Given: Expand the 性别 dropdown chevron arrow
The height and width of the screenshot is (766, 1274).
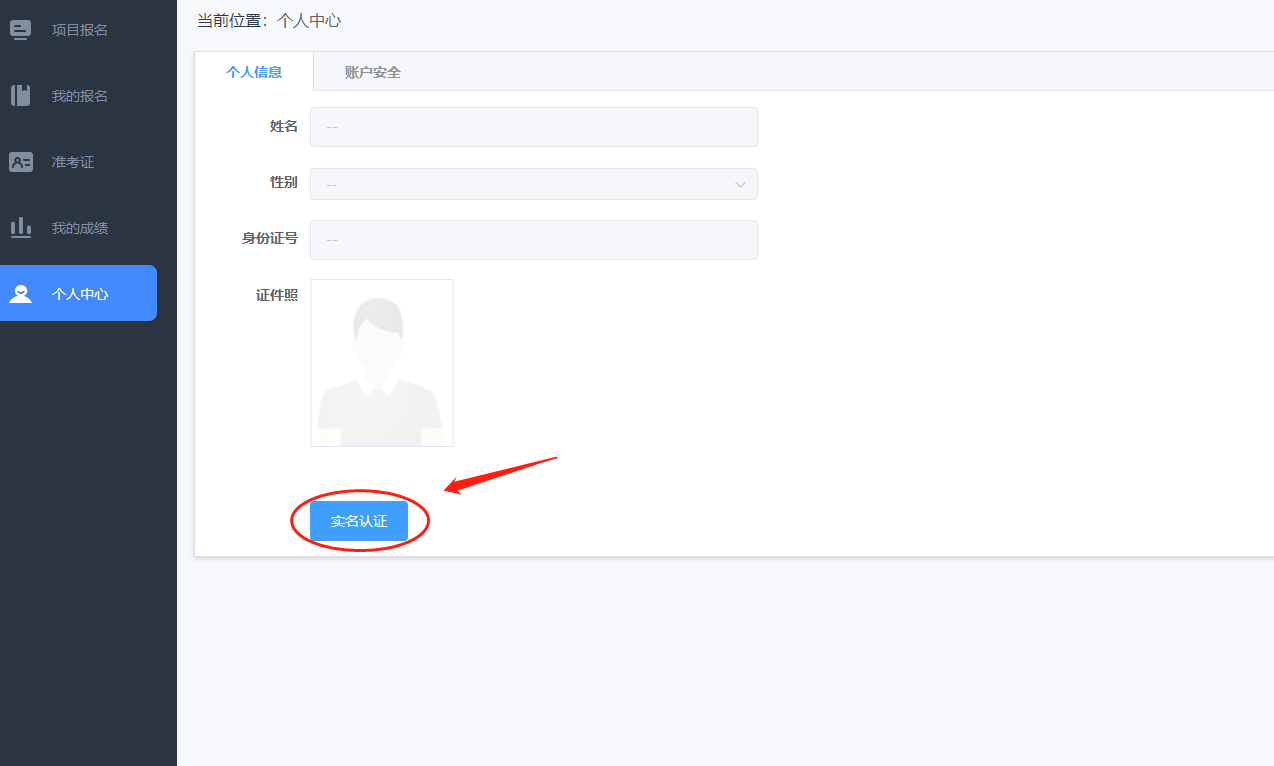Looking at the screenshot, I should pyautogui.click(x=740, y=184).
